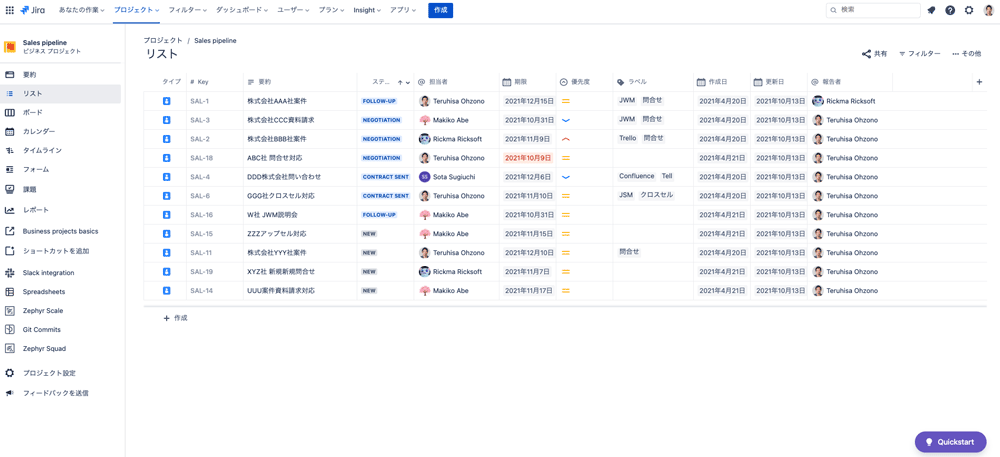Open the notifications bell icon
This screenshot has width=1000, height=457.
click(x=931, y=10)
